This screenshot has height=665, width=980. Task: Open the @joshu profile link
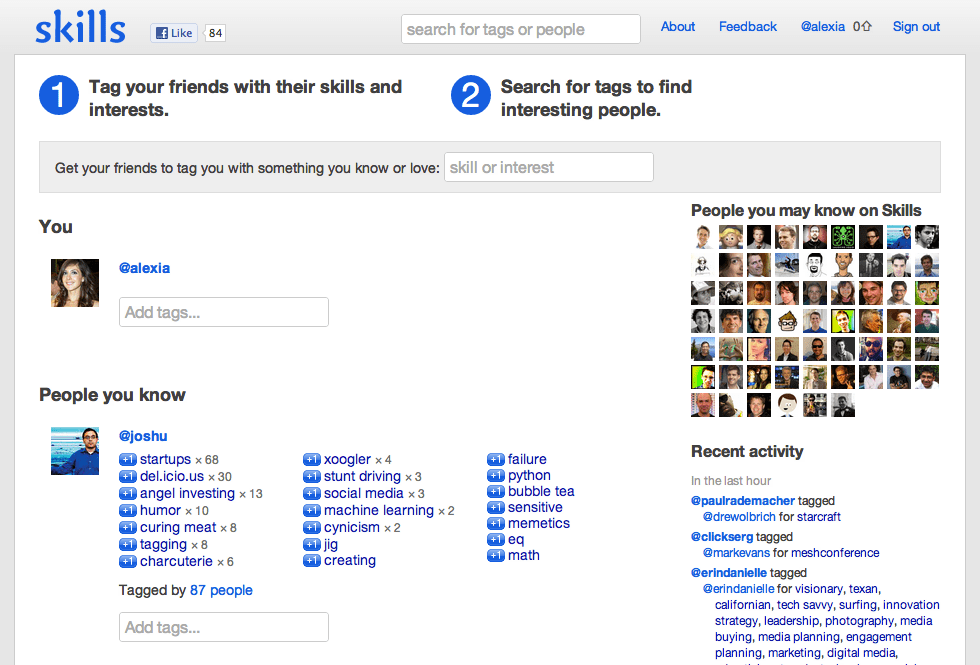143,436
